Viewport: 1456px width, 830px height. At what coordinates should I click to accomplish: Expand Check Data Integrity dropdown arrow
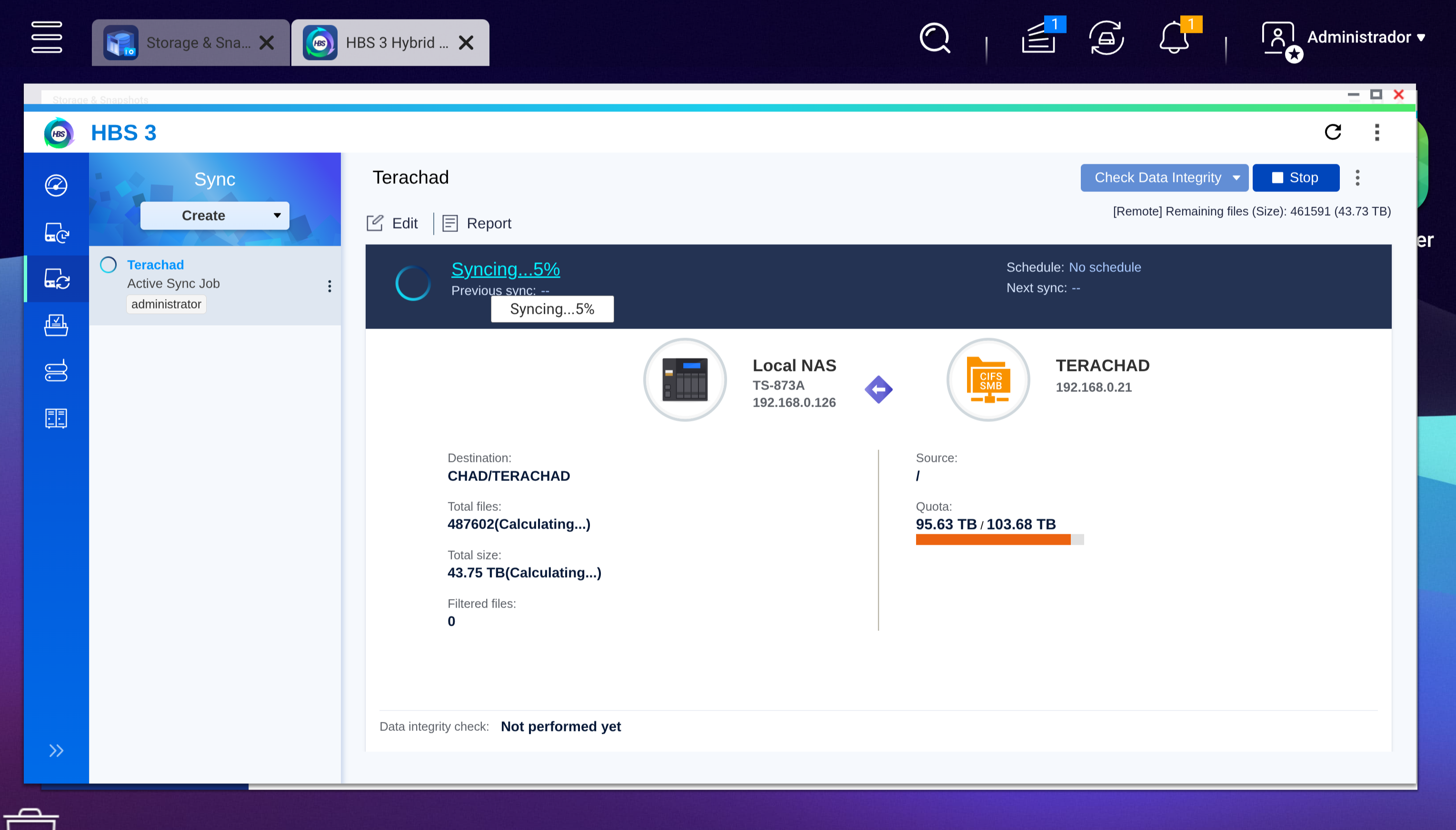pyautogui.click(x=1237, y=178)
